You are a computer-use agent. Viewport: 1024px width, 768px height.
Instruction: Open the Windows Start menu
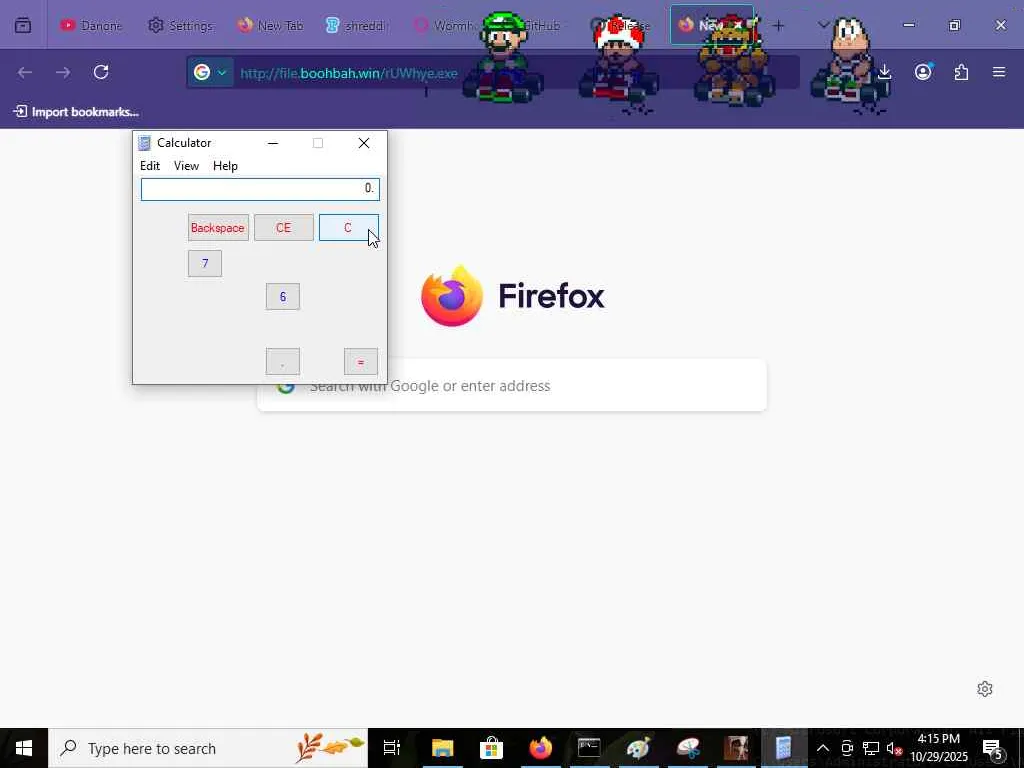point(24,748)
